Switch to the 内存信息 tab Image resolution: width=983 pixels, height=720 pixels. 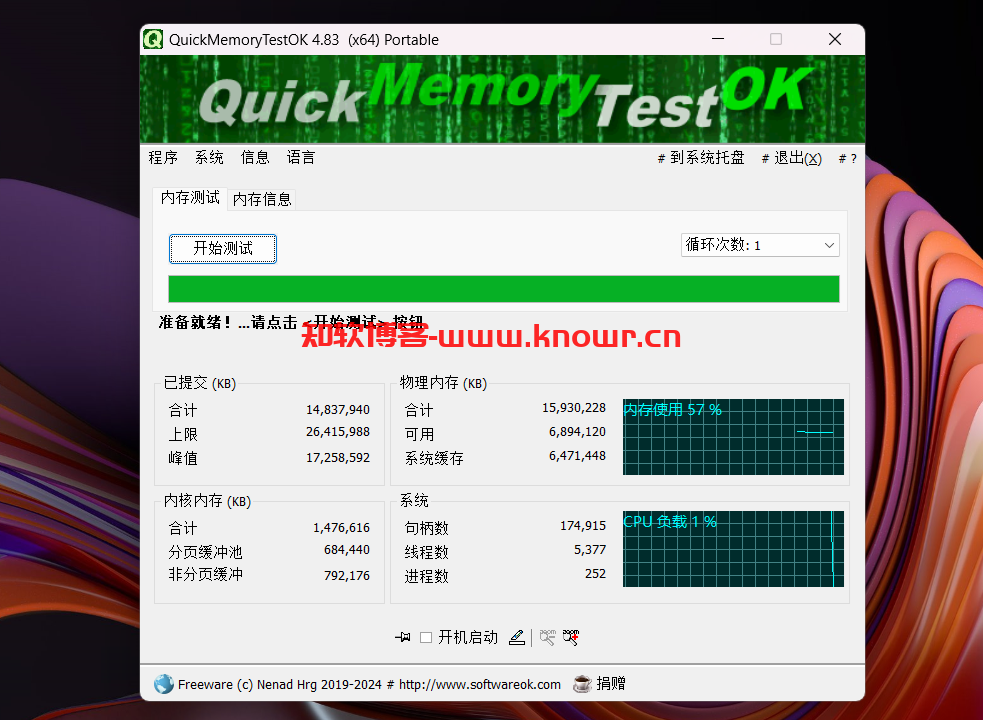[262, 199]
